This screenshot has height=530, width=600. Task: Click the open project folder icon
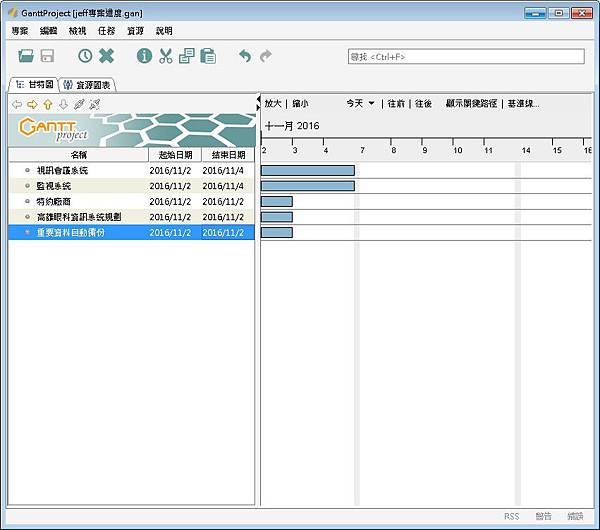pos(26,56)
